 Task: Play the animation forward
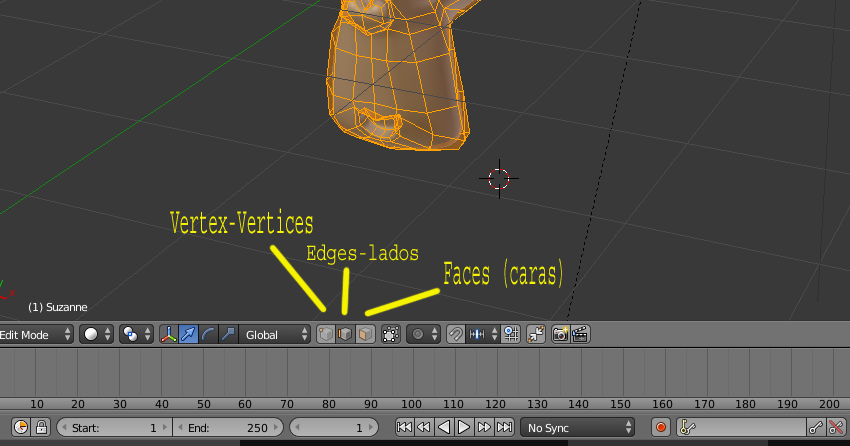pyautogui.click(x=464, y=428)
